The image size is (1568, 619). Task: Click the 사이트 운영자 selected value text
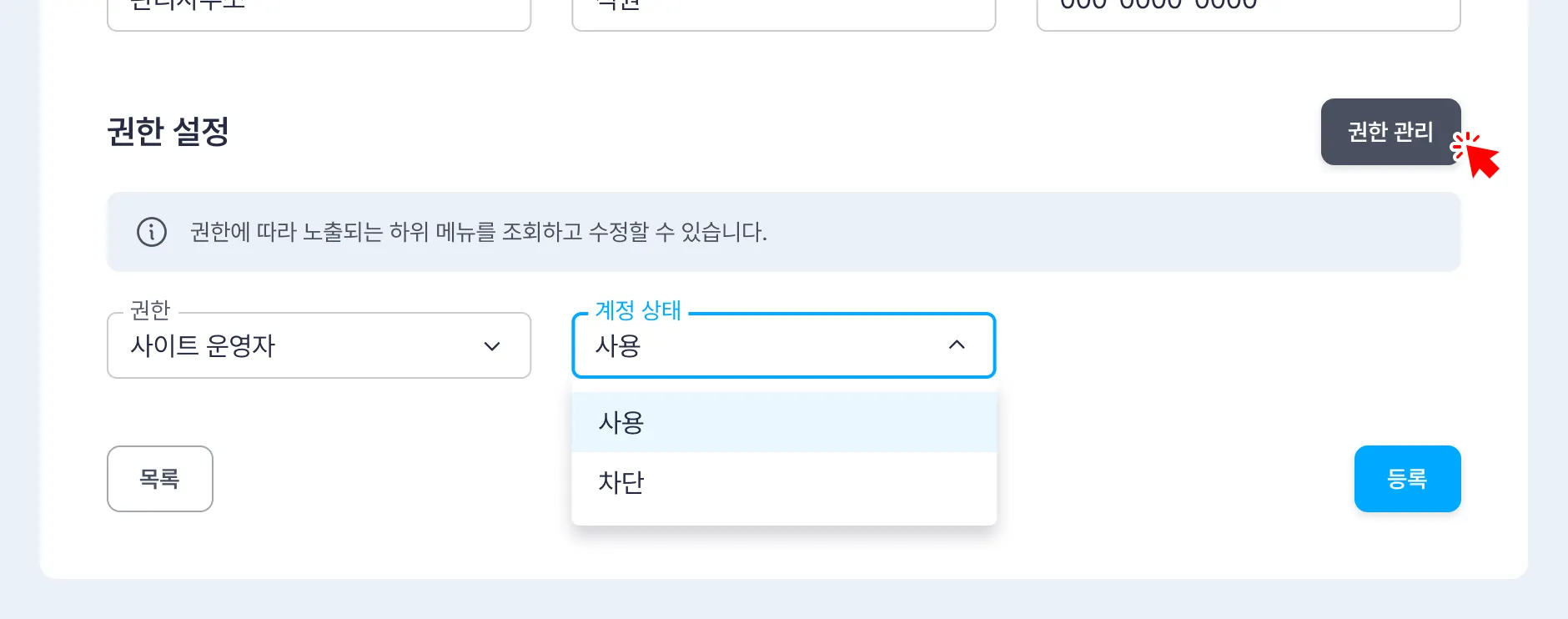(x=203, y=345)
